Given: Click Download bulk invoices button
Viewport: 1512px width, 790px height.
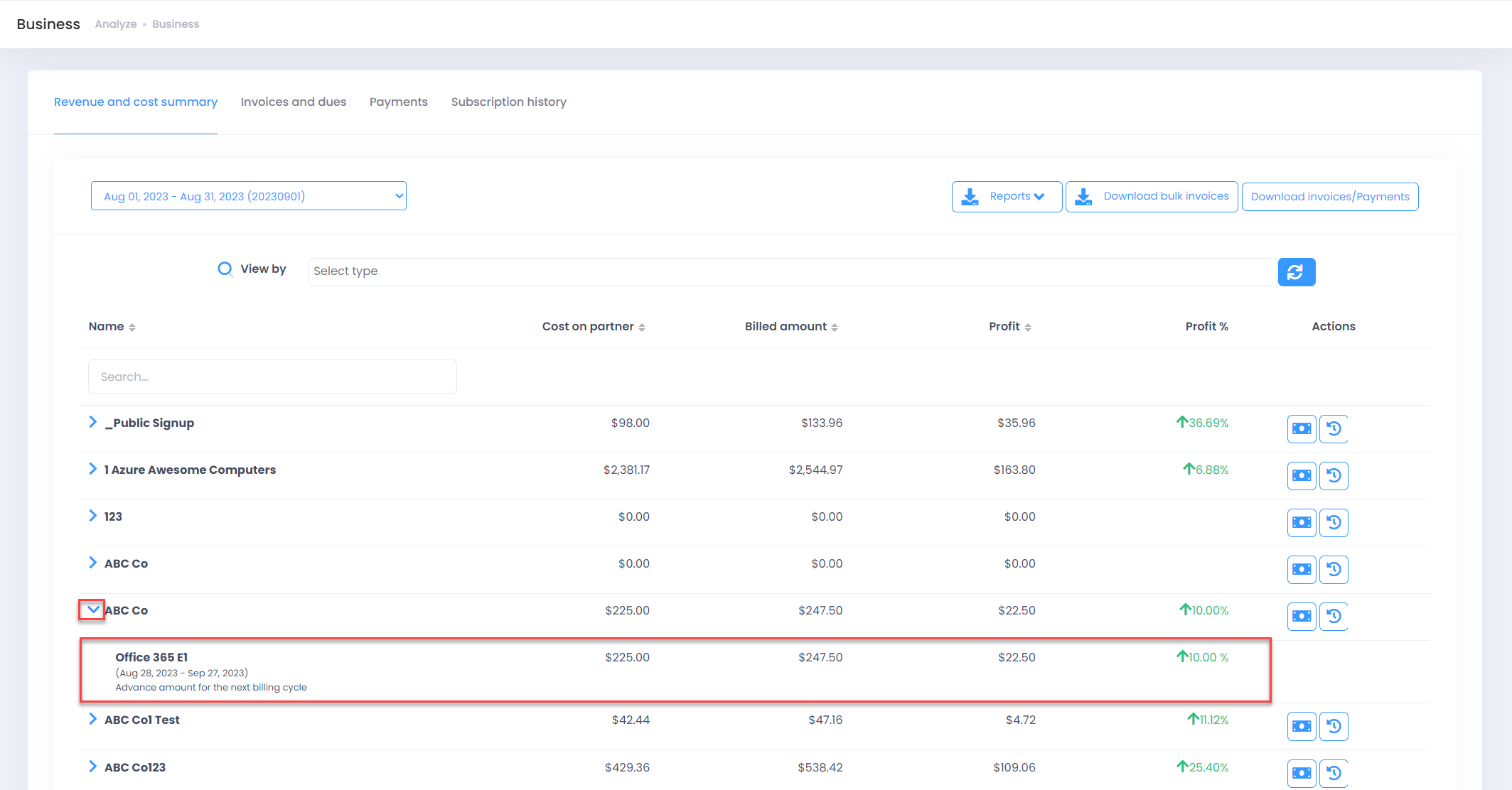Looking at the screenshot, I should click(x=1152, y=197).
